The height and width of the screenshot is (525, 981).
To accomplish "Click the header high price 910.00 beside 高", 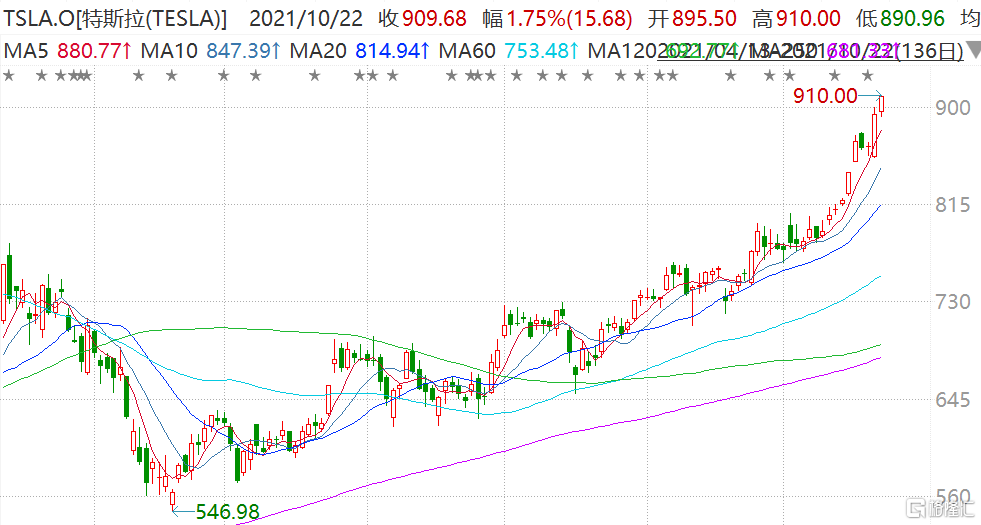I will click(x=808, y=18).
